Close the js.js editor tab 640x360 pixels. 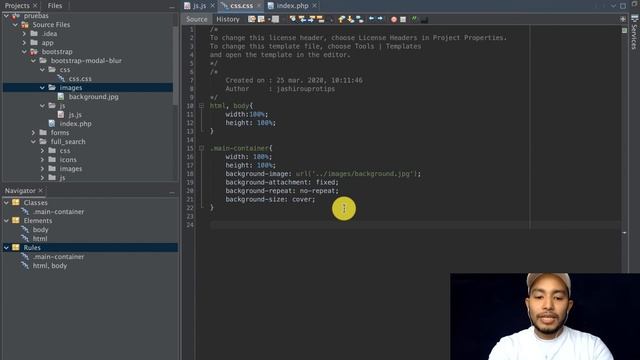click(212, 6)
